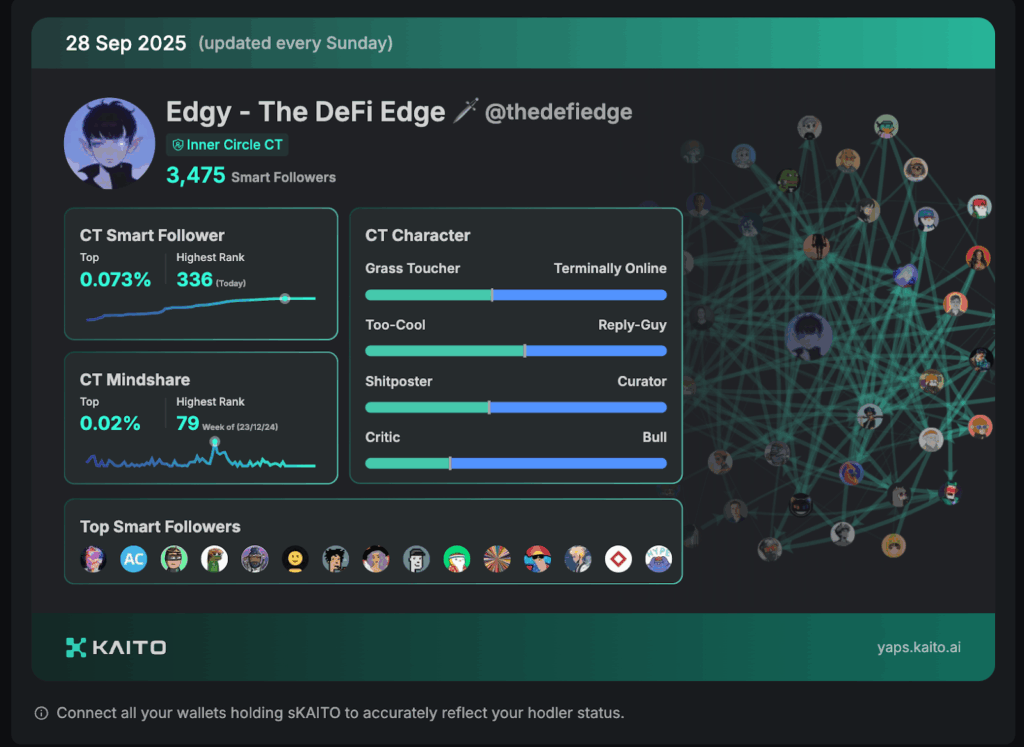Screen dimensions: 1024x747
Task: Click the Top Smart Followers heading
Action: coord(160,527)
